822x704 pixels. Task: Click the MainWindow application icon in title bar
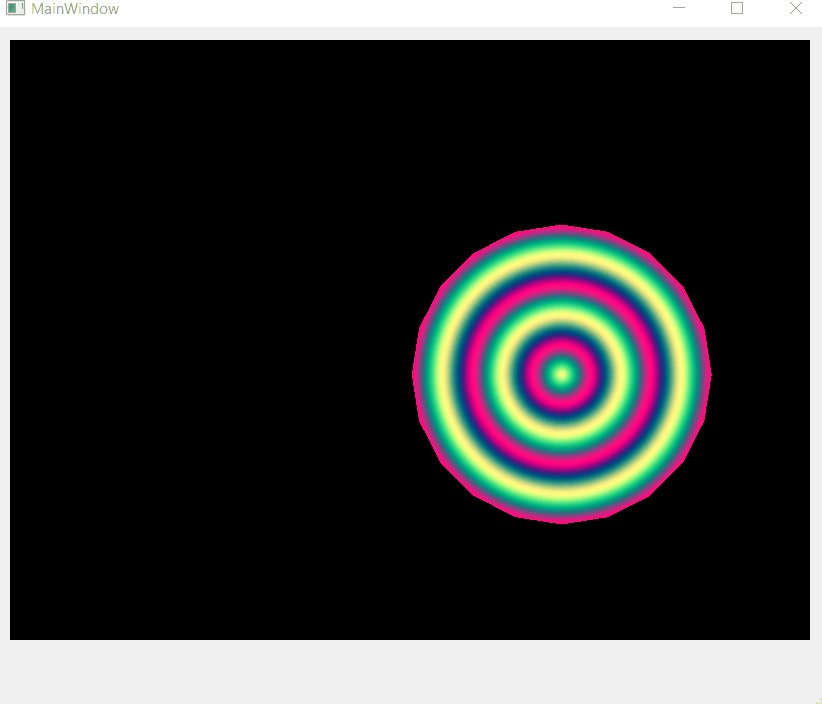(x=15, y=8)
